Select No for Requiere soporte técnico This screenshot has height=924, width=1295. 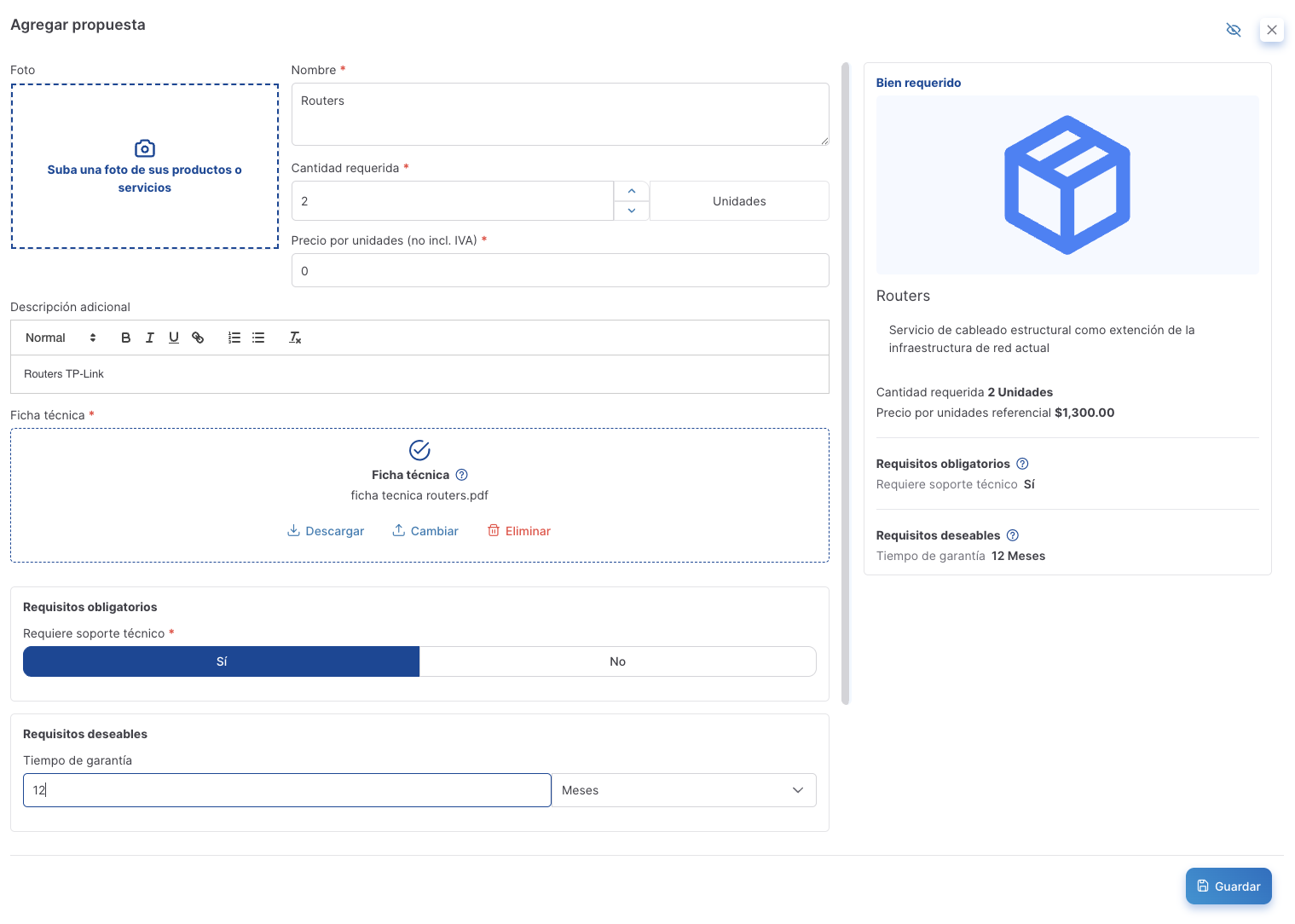point(617,661)
